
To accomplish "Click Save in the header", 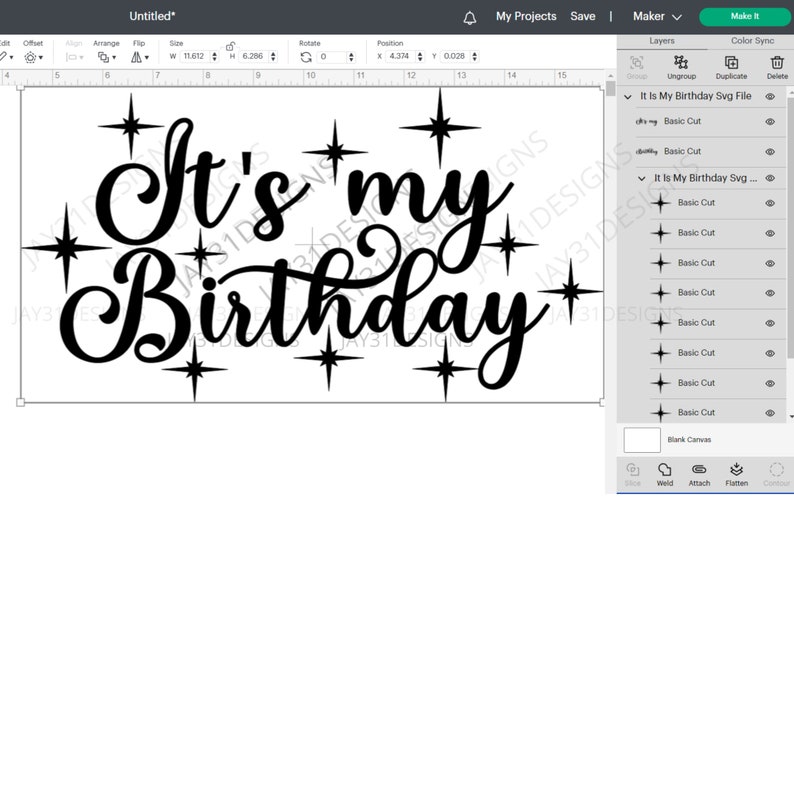I will point(582,16).
